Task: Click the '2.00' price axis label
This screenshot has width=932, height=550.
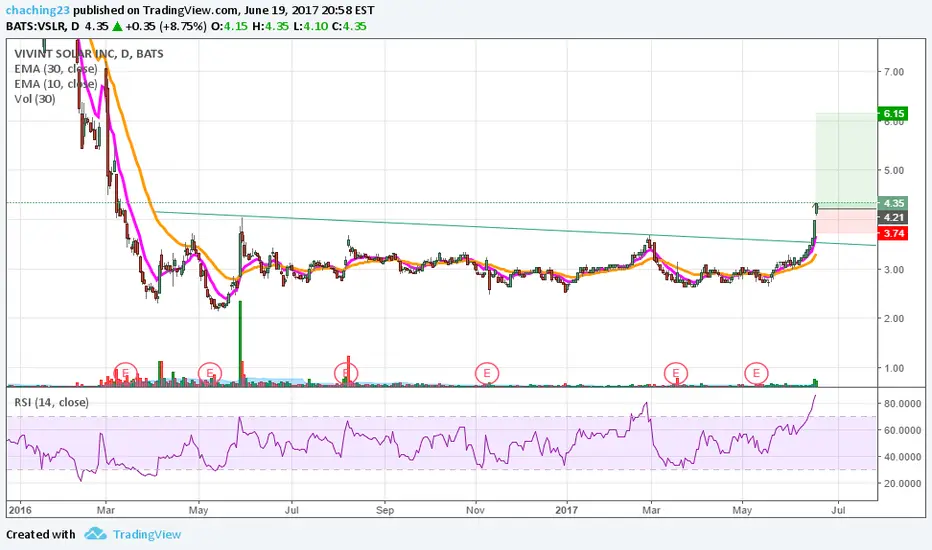Action: tap(894, 319)
